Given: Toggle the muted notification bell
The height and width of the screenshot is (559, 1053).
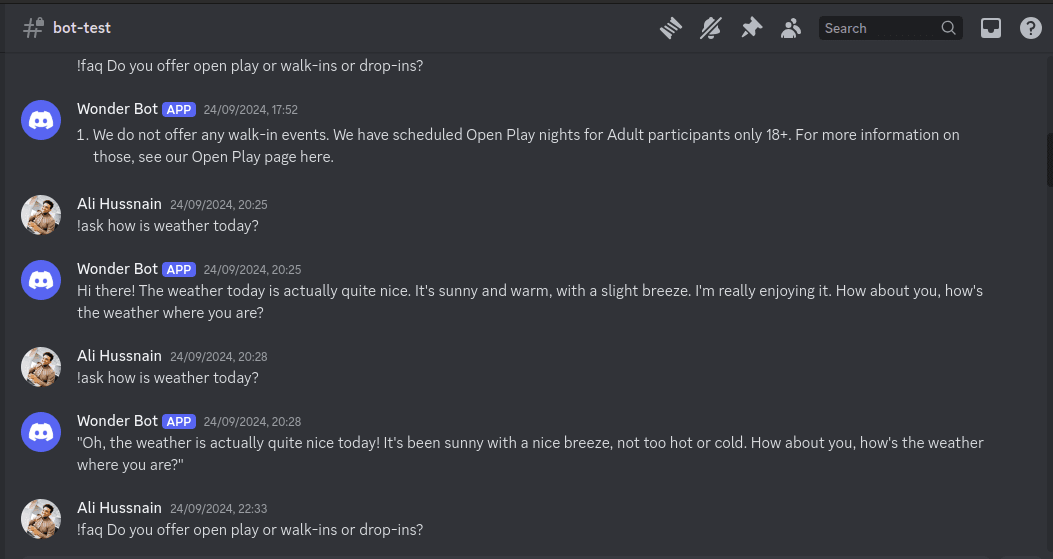Looking at the screenshot, I should coord(710,28).
